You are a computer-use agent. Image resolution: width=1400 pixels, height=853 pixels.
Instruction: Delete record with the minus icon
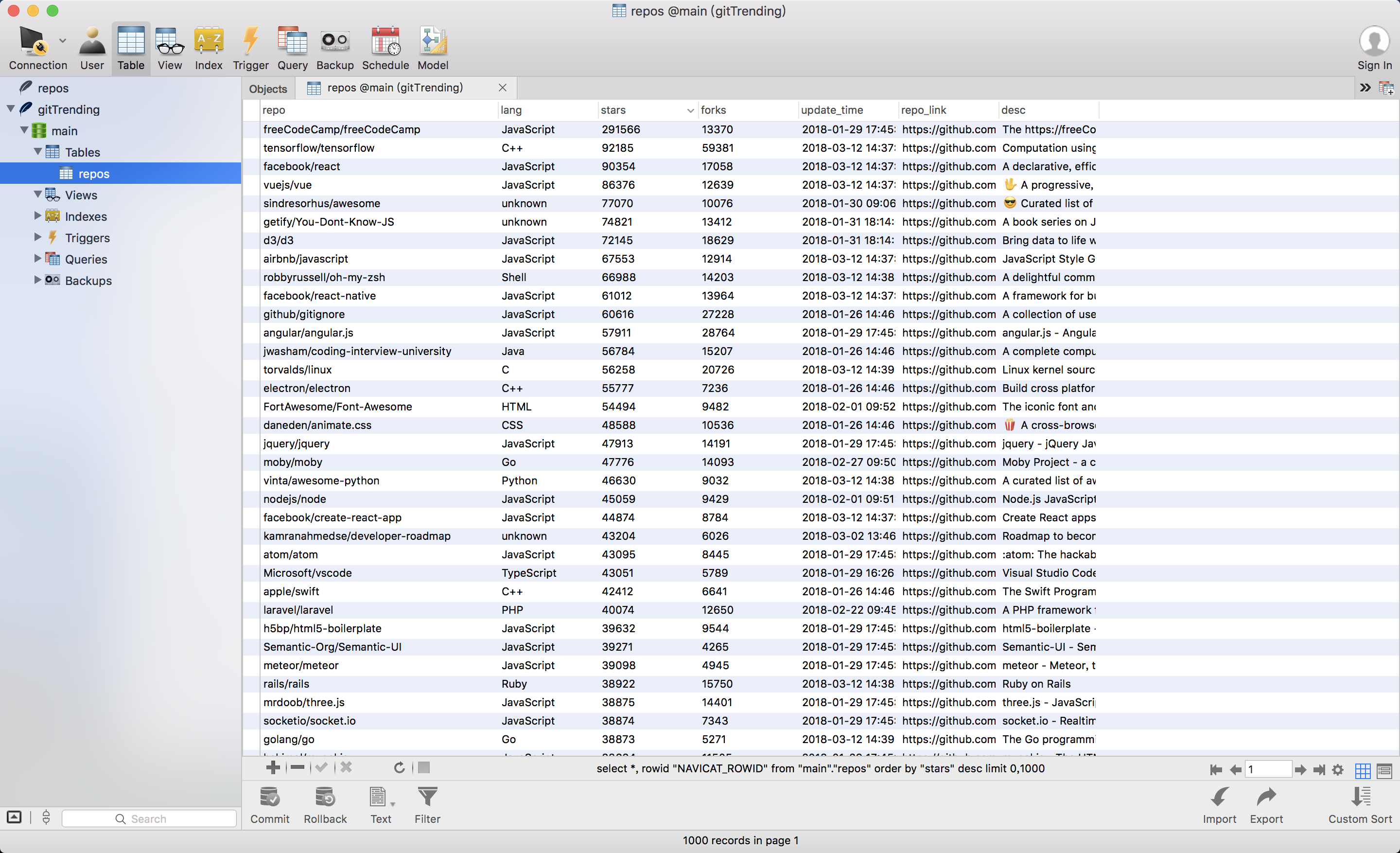[297, 768]
